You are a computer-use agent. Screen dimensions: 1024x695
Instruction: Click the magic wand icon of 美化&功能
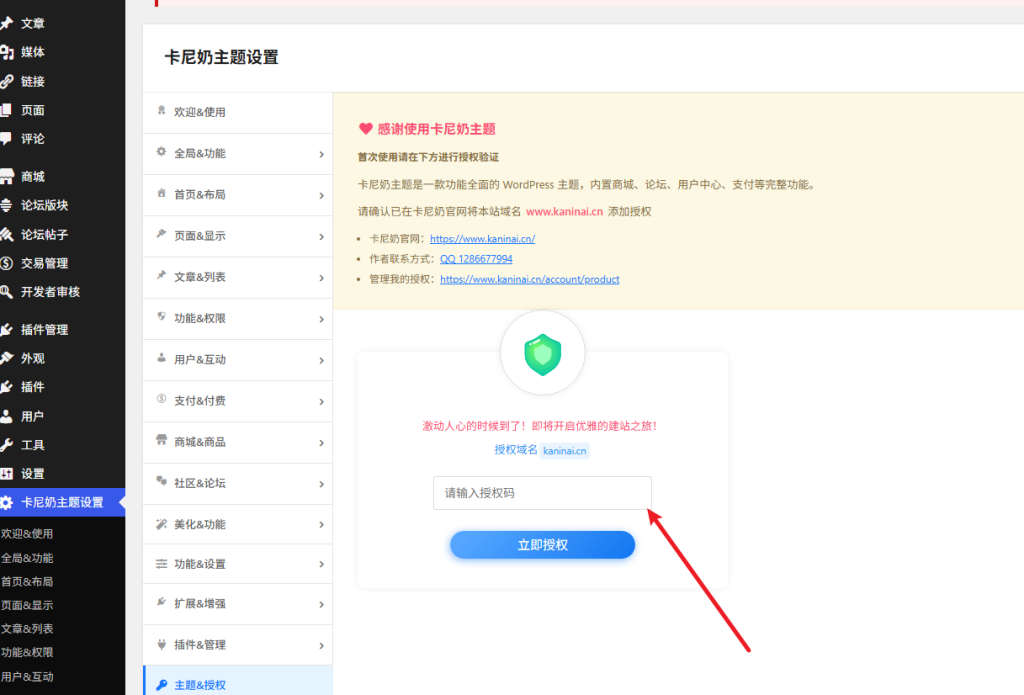161,524
